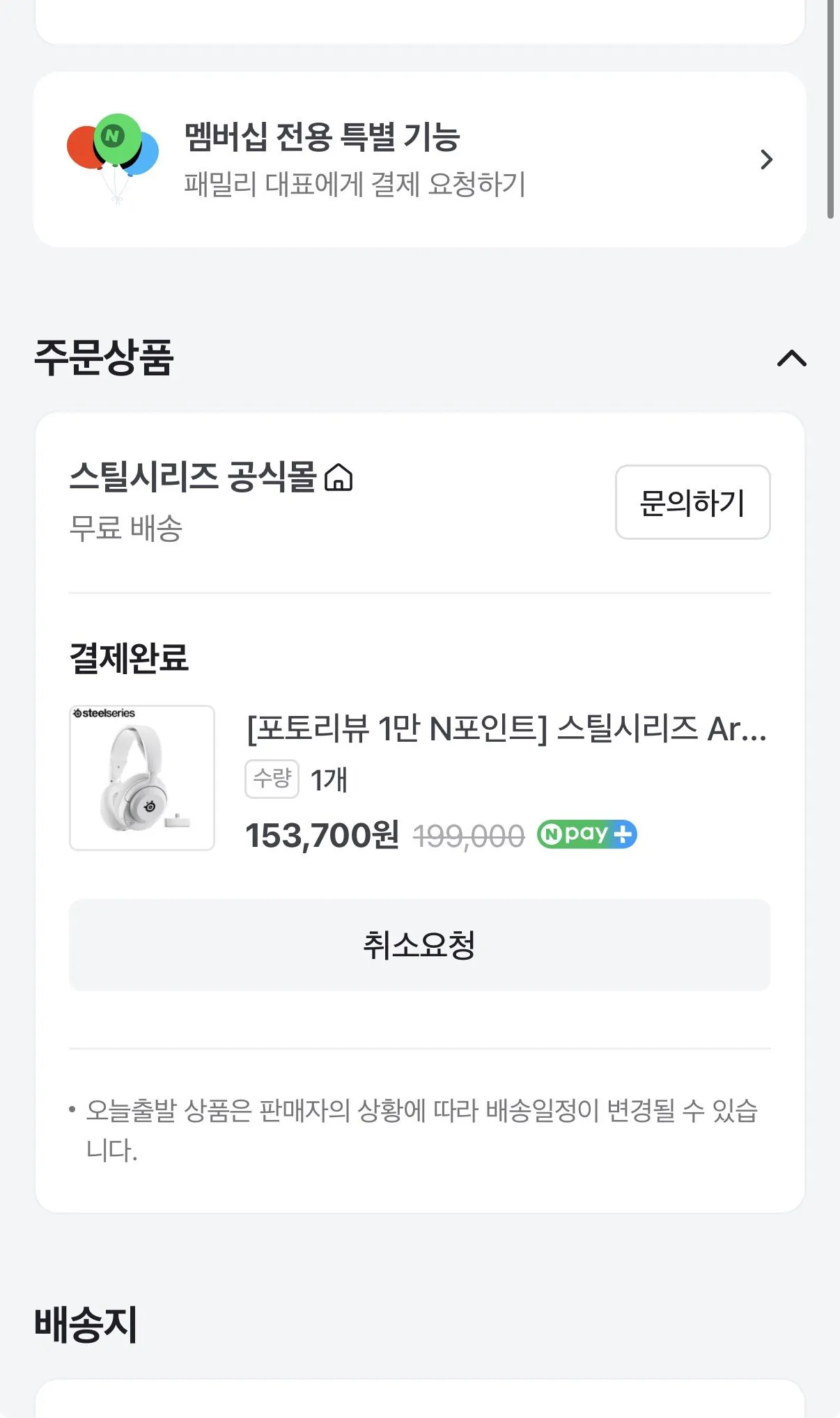Click the 결제완료 order status label
The height and width of the screenshot is (1418, 840).
[129, 657]
